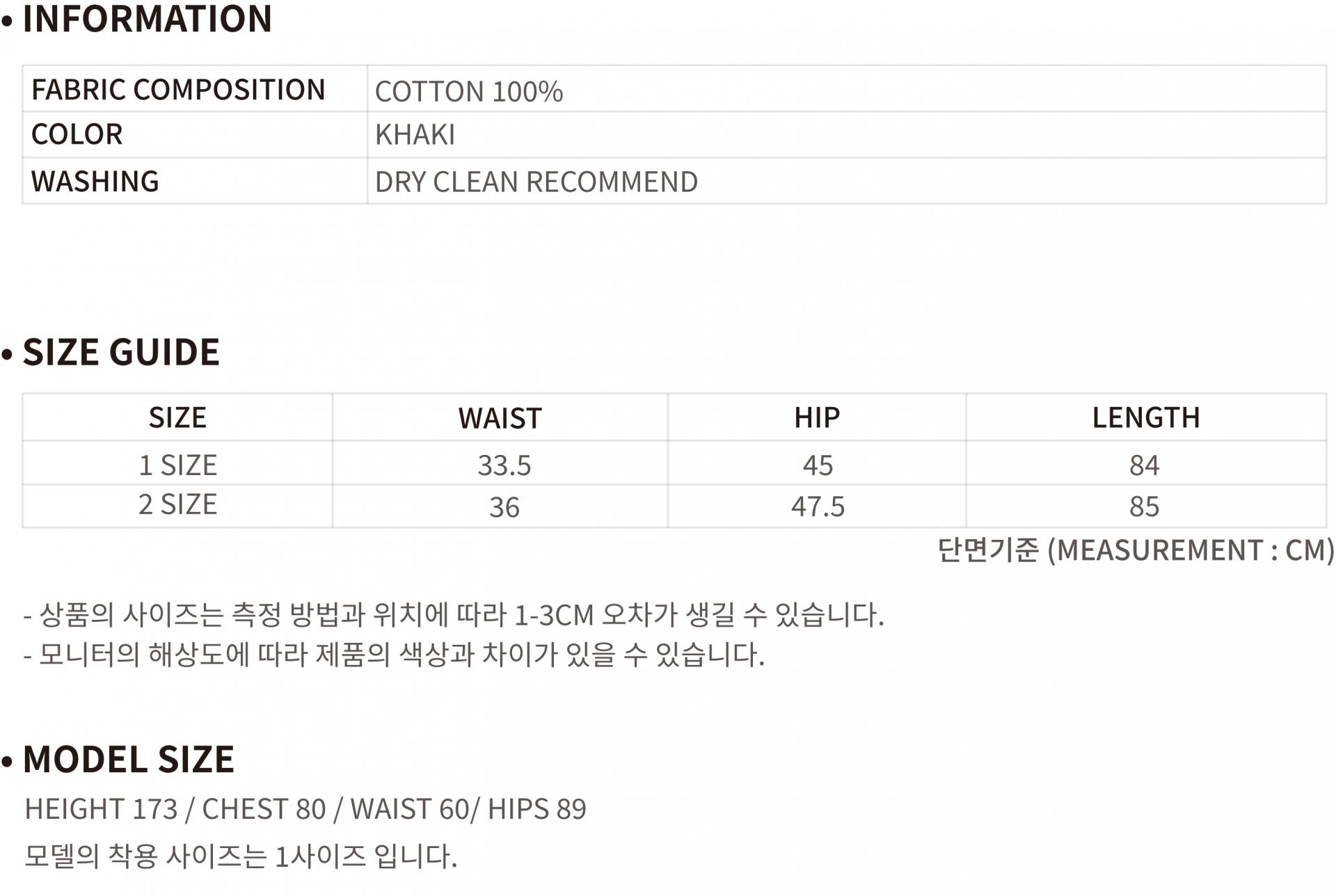Image resolution: width=1336 pixels, height=896 pixels.
Task: Select the KHAKI color value
Action: pyautogui.click(x=415, y=135)
